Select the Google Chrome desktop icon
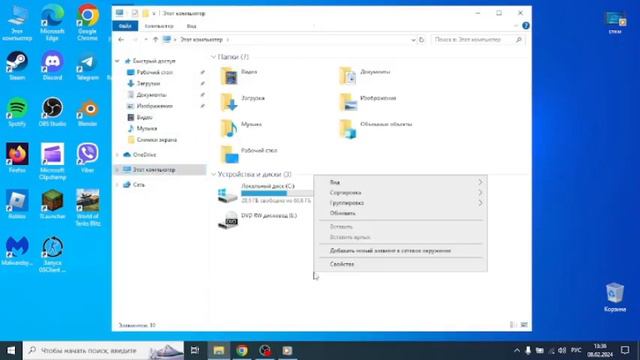Screen dimensions: 640x360 point(87,22)
